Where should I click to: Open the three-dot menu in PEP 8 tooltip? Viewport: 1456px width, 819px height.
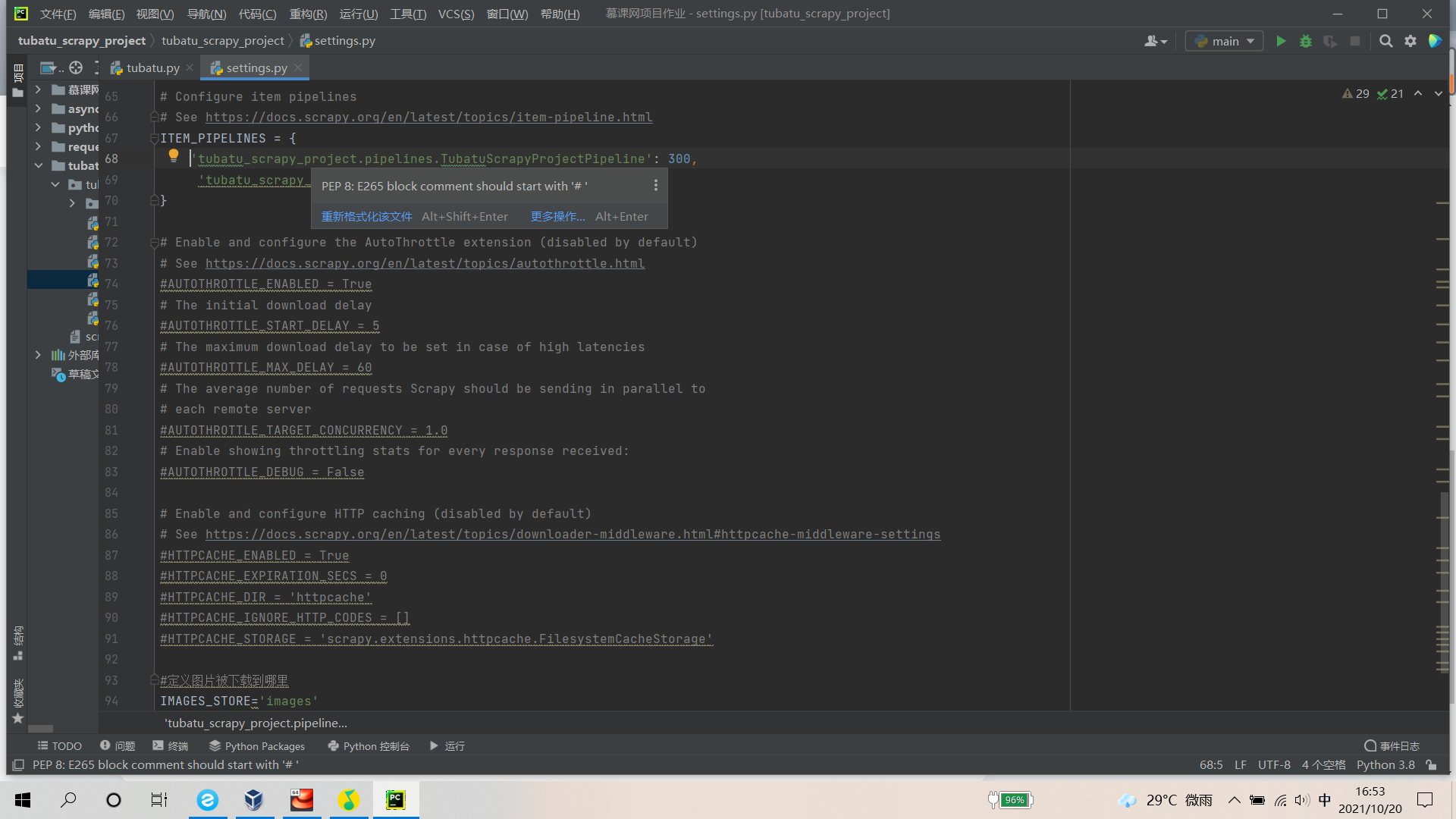click(x=655, y=186)
